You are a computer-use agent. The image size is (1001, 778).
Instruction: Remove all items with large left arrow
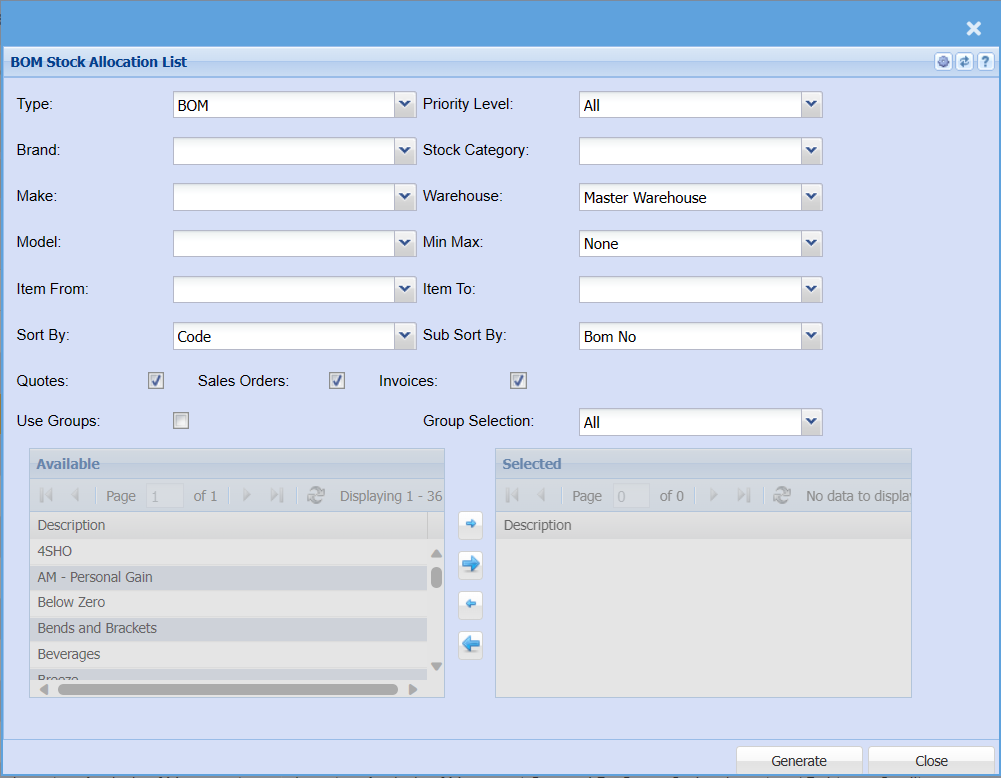click(470, 645)
